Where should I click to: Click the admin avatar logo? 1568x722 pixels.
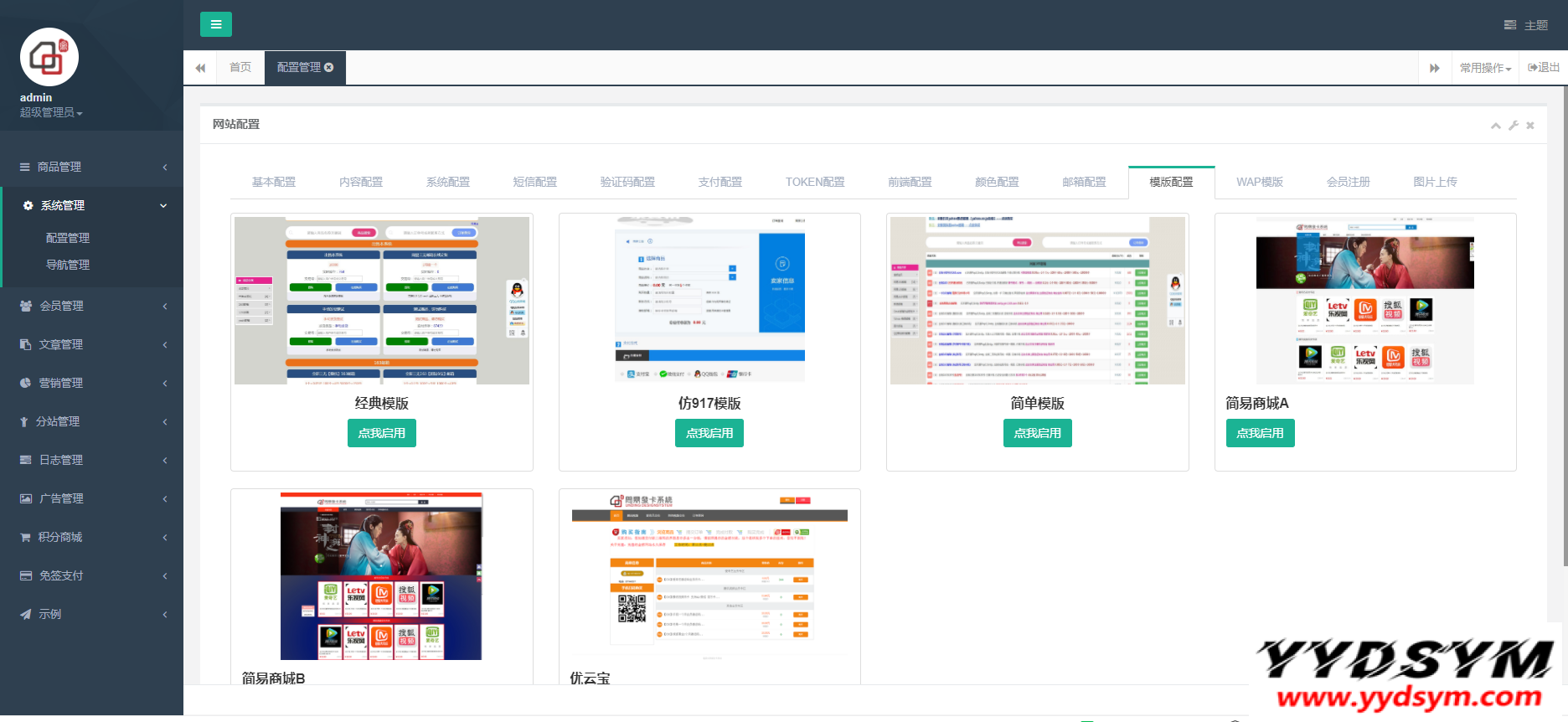49,57
